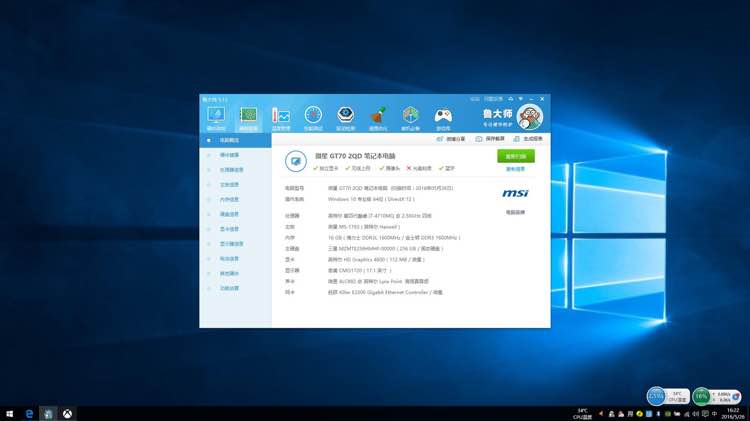Click the 34°C CPU temperature taskbar readout

(583, 414)
